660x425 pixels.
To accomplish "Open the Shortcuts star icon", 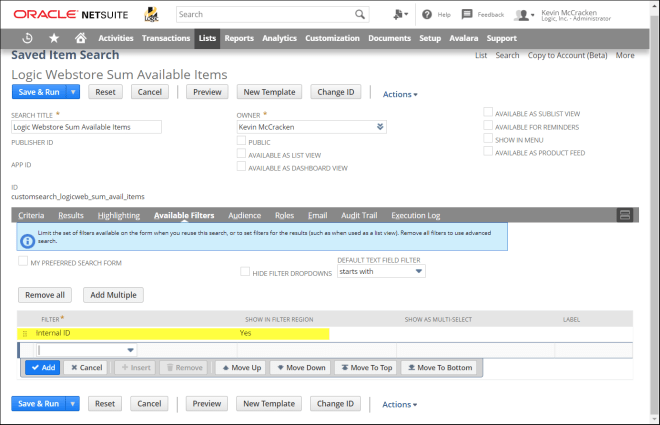I will click(x=54, y=38).
